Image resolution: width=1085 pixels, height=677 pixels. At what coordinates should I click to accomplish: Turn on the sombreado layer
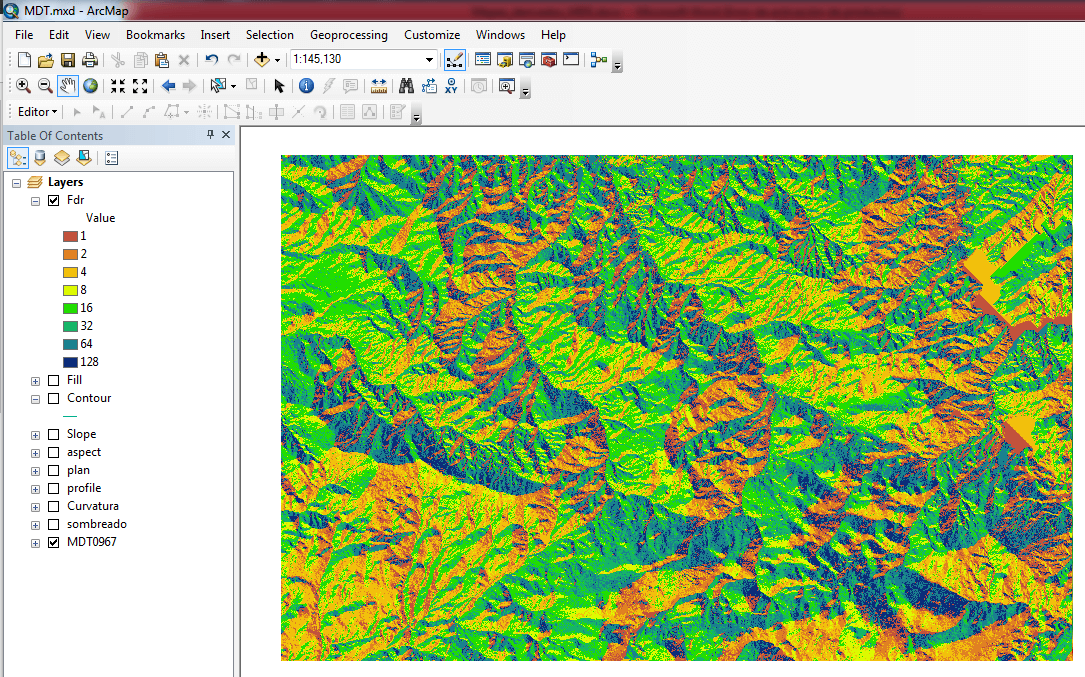click(54, 524)
